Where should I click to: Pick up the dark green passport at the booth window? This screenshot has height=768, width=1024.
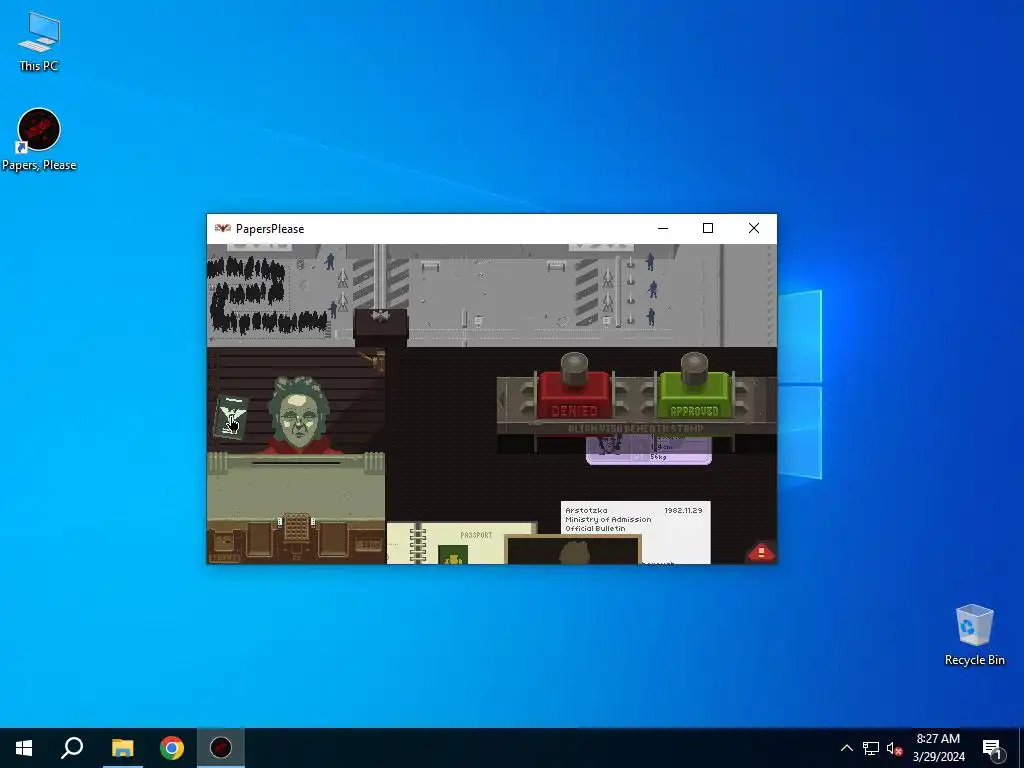coord(231,417)
